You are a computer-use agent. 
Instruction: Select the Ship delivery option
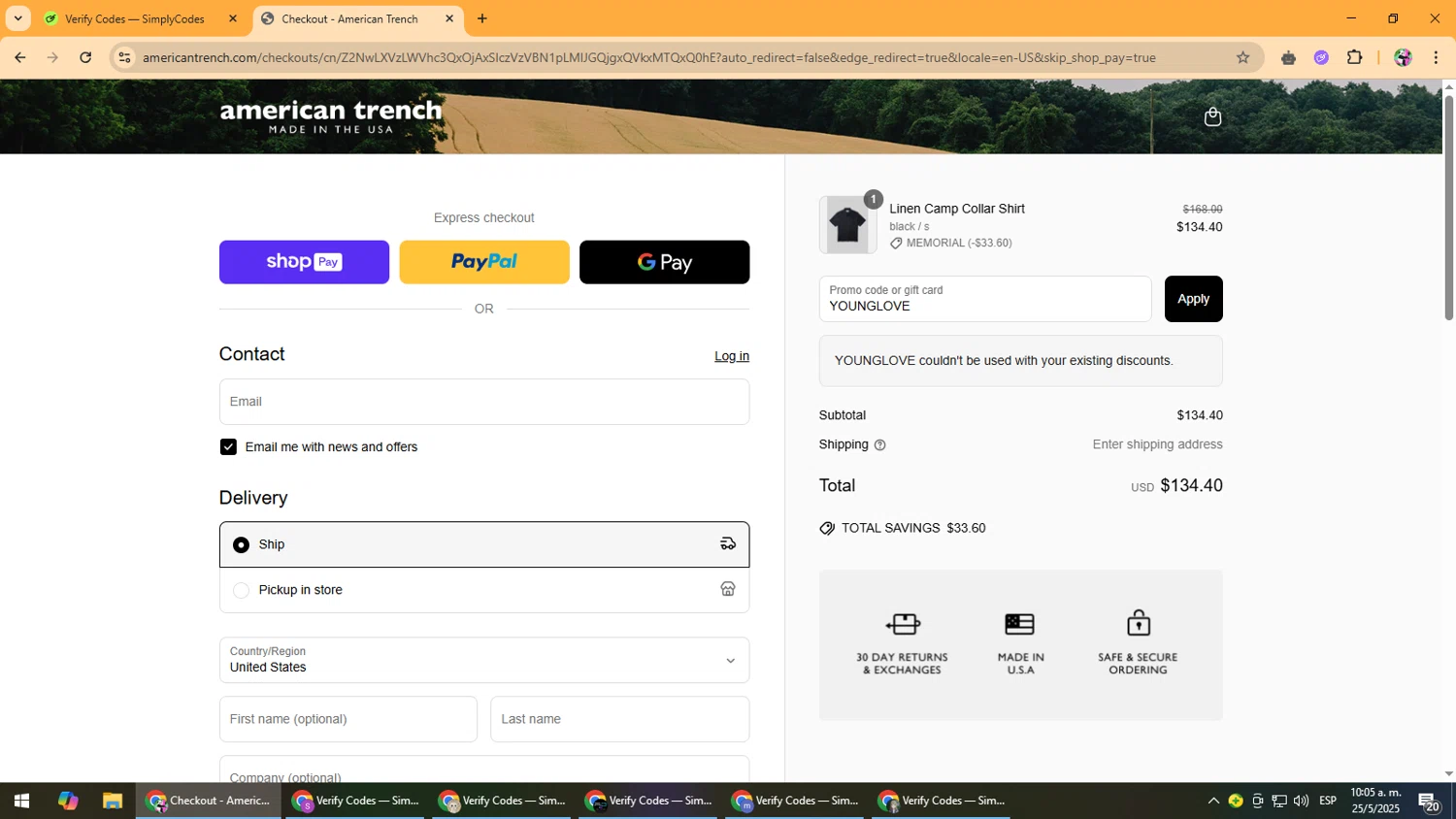[484, 544]
